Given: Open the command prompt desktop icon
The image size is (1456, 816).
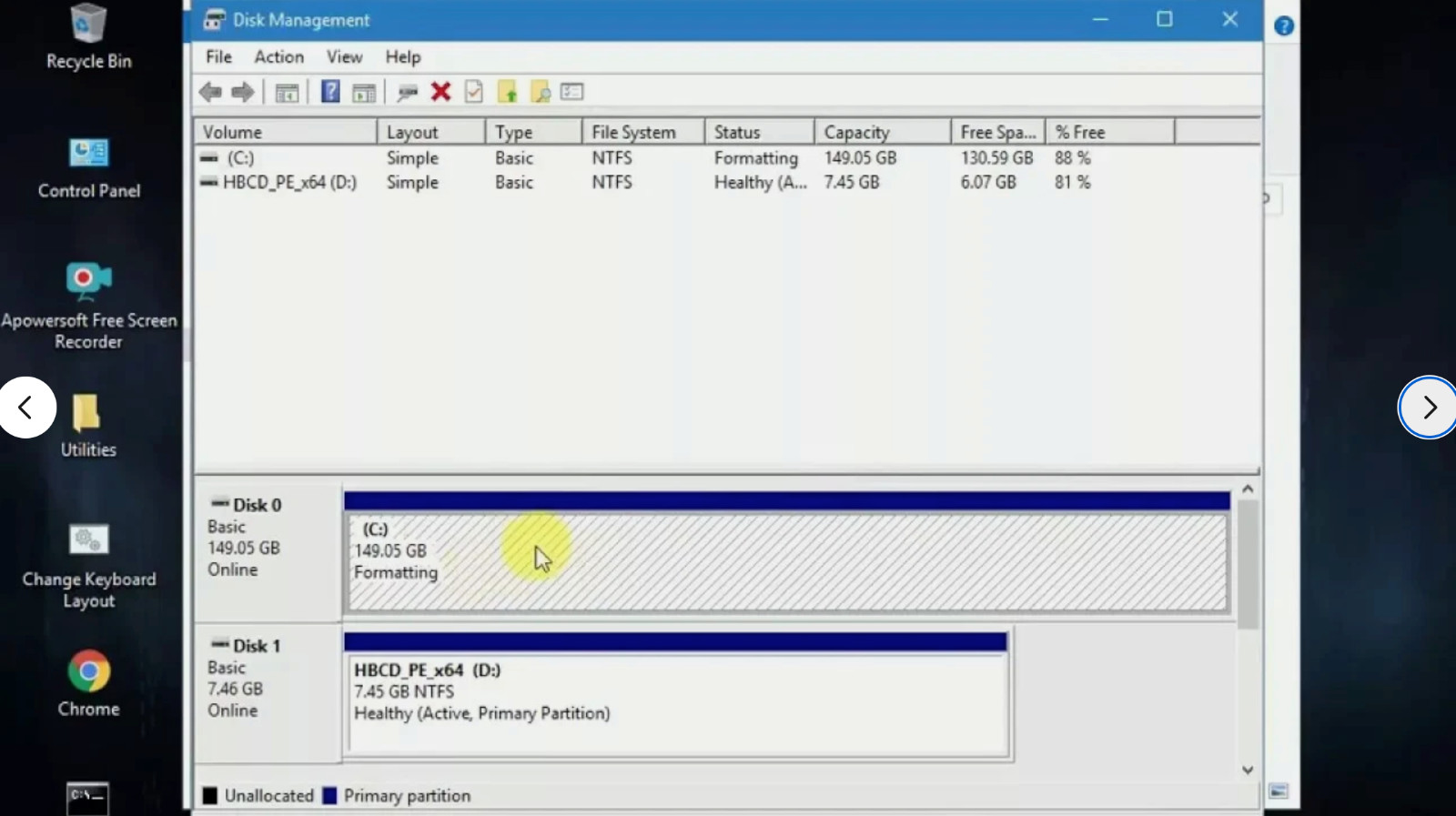Looking at the screenshot, I should [x=88, y=799].
